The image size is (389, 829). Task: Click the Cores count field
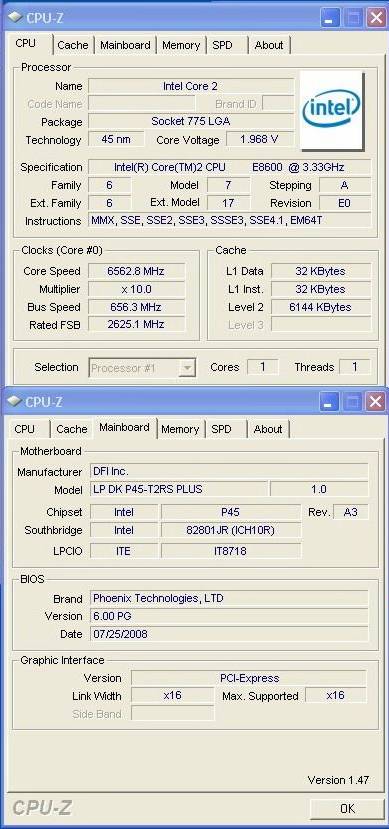pos(263,367)
